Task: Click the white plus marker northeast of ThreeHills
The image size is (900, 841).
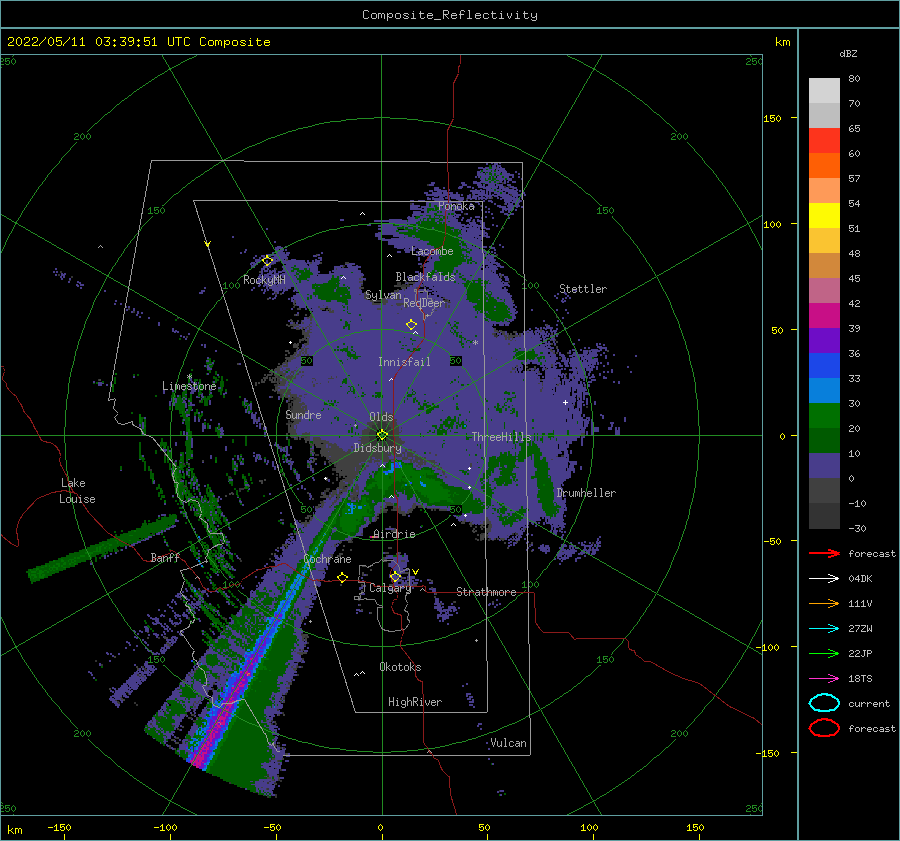Action: [x=565, y=402]
